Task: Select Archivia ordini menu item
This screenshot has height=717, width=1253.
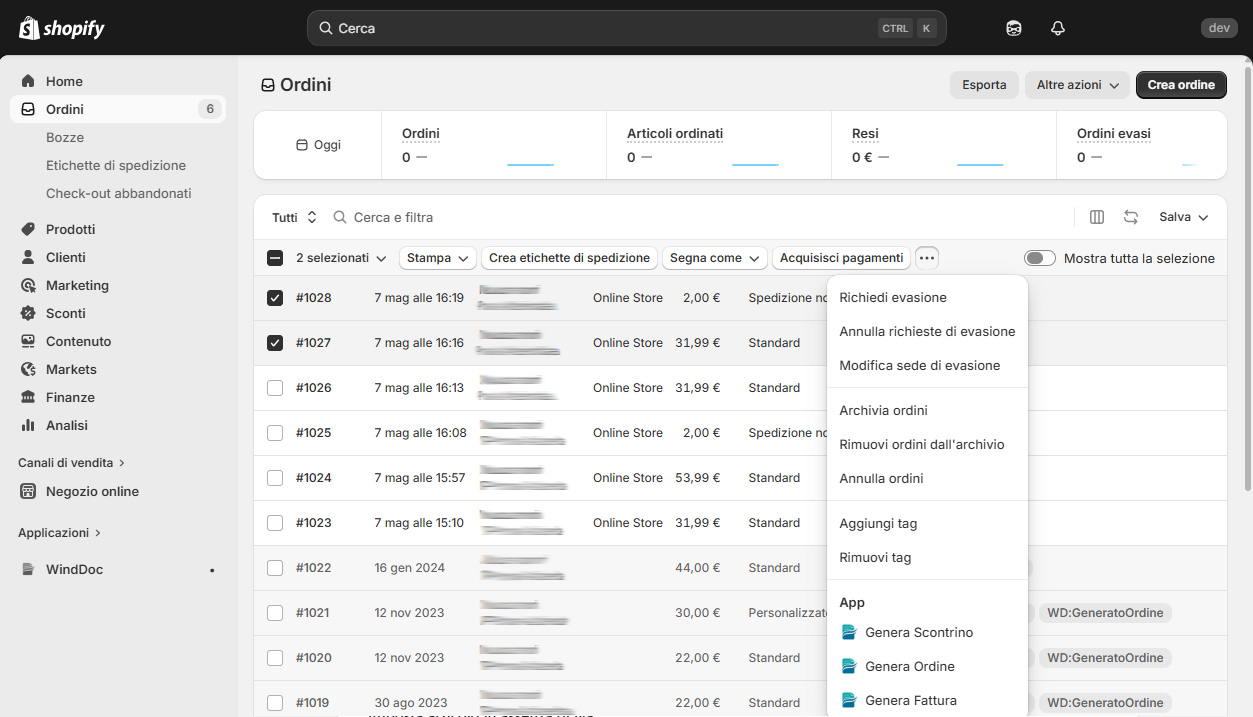Action: click(x=927, y=410)
